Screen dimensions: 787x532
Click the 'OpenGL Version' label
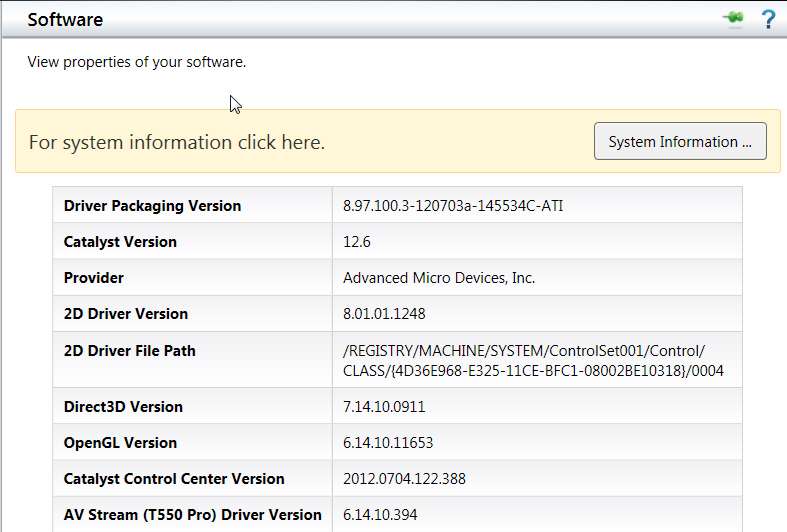click(120, 443)
